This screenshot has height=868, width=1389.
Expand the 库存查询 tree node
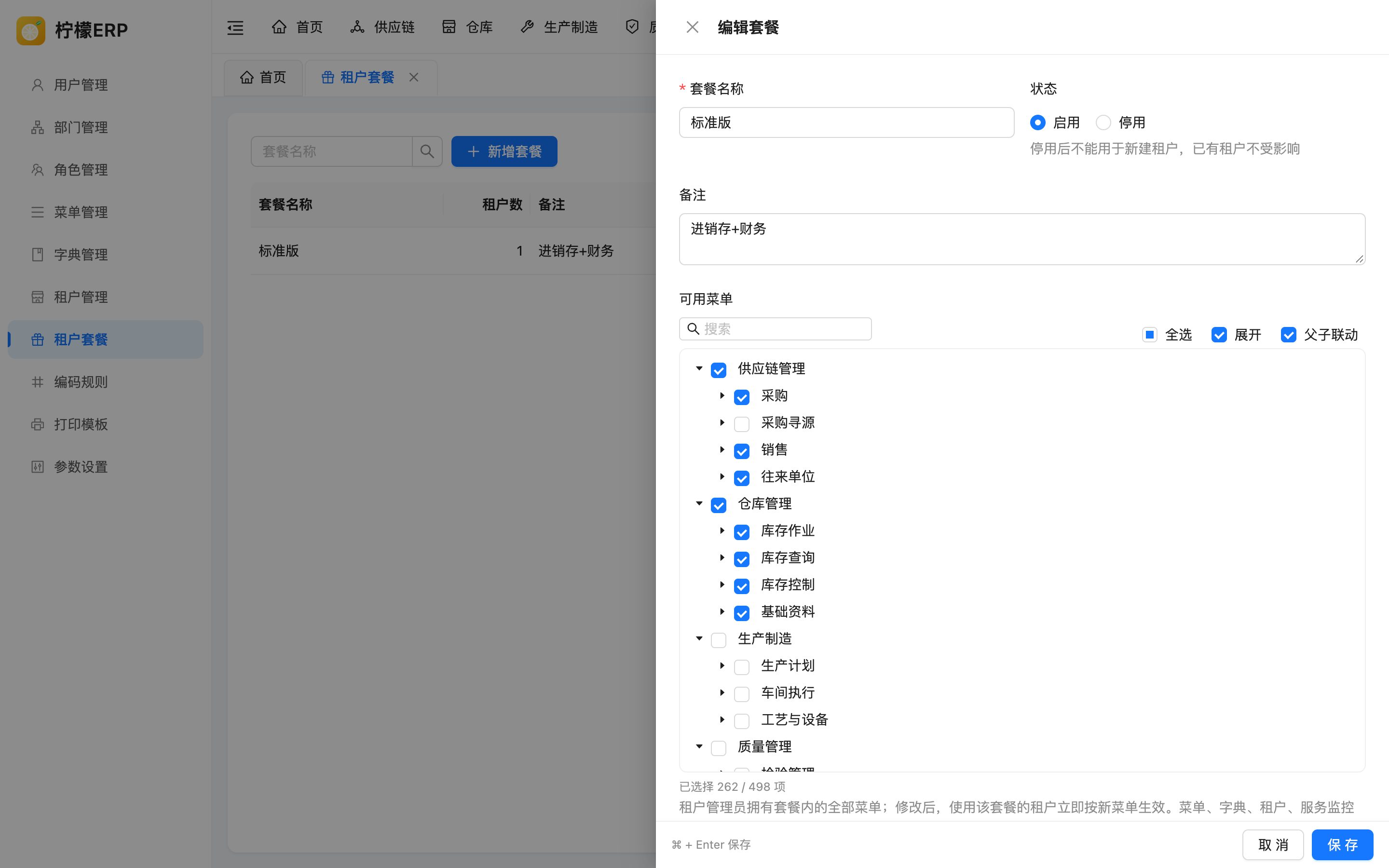(x=722, y=557)
